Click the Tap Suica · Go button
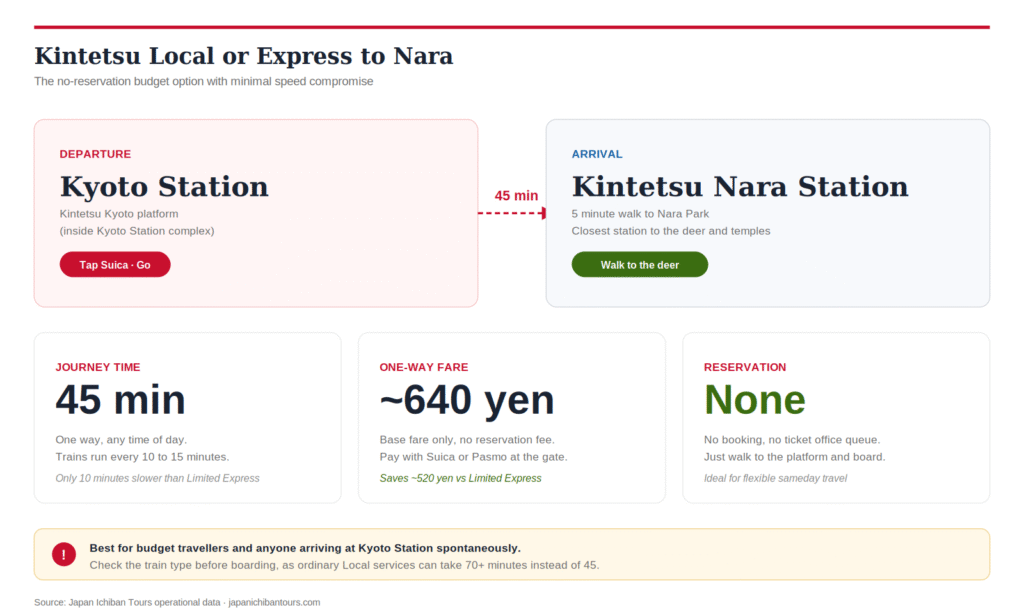The image size is (1024, 614). click(x=114, y=264)
